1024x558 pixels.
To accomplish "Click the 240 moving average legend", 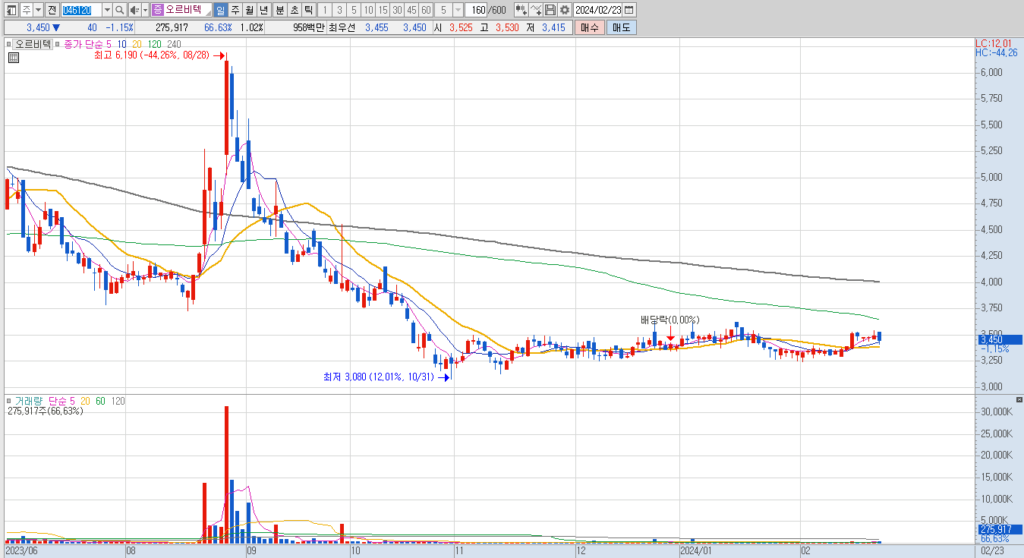I will (x=174, y=44).
